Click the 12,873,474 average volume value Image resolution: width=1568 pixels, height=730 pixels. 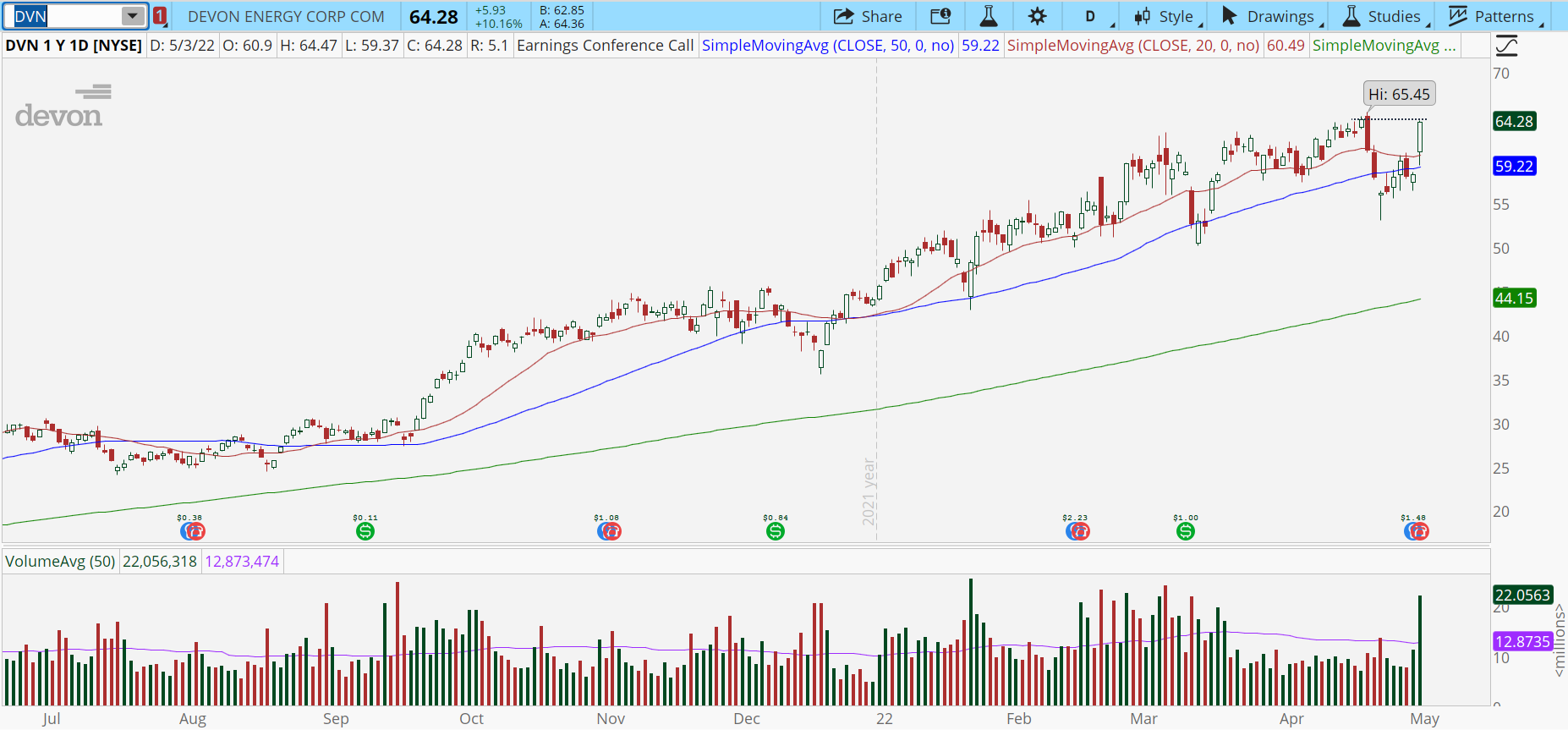pyautogui.click(x=242, y=562)
